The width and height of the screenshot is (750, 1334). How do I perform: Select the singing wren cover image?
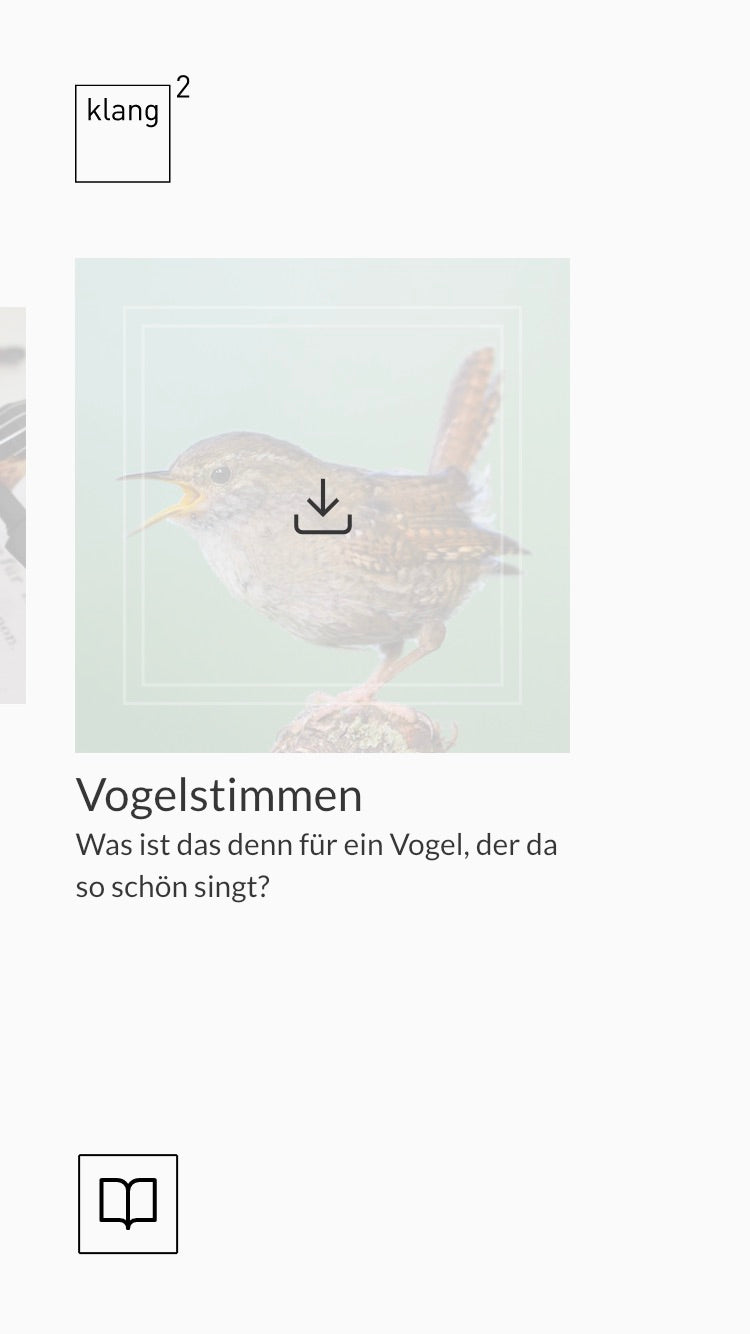coord(322,505)
